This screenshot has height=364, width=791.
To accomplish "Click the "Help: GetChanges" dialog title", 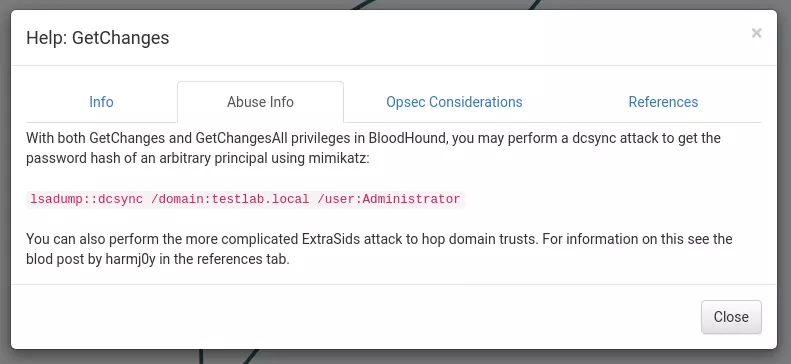I will (97, 38).
